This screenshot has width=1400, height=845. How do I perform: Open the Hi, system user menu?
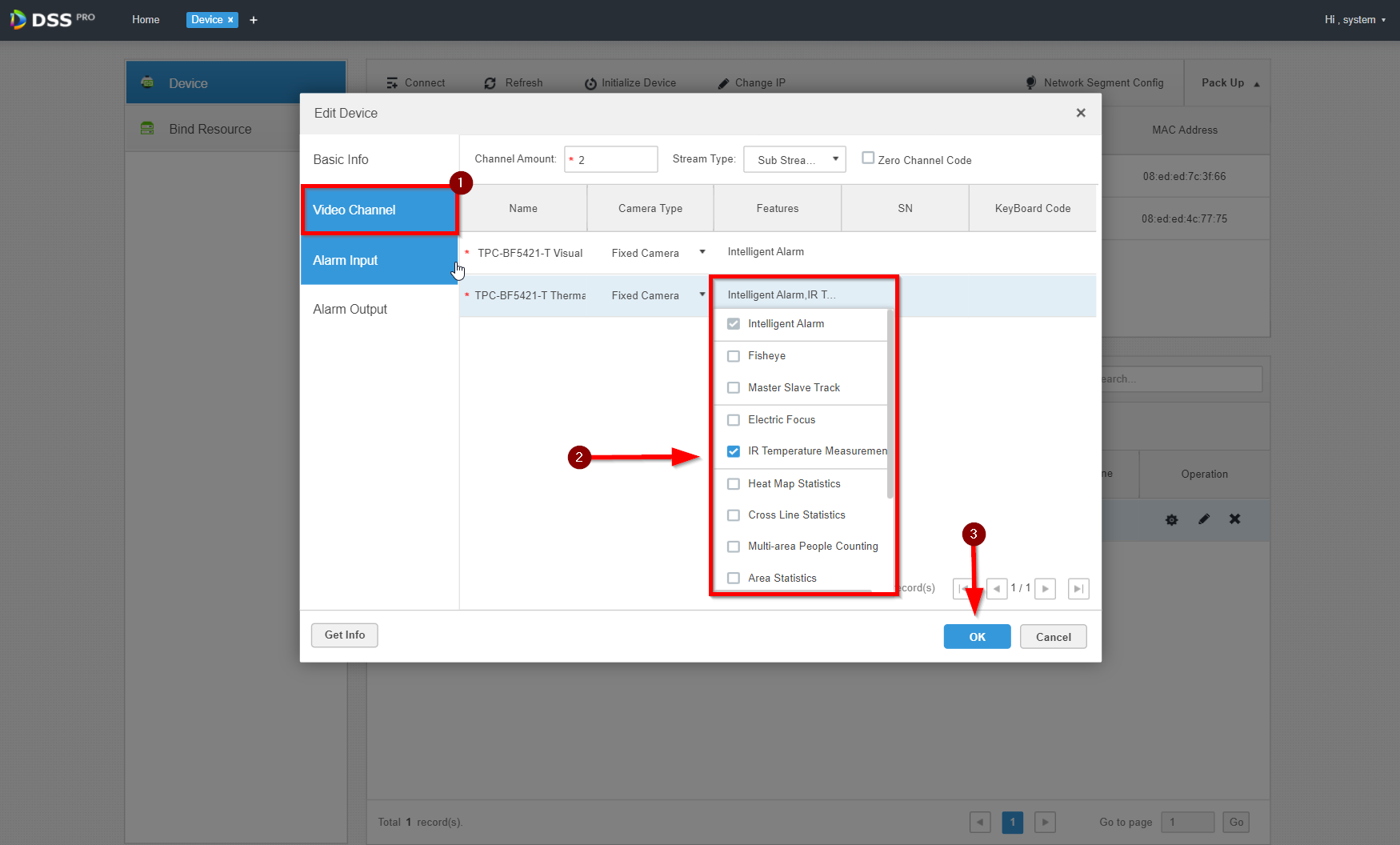tap(1355, 20)
